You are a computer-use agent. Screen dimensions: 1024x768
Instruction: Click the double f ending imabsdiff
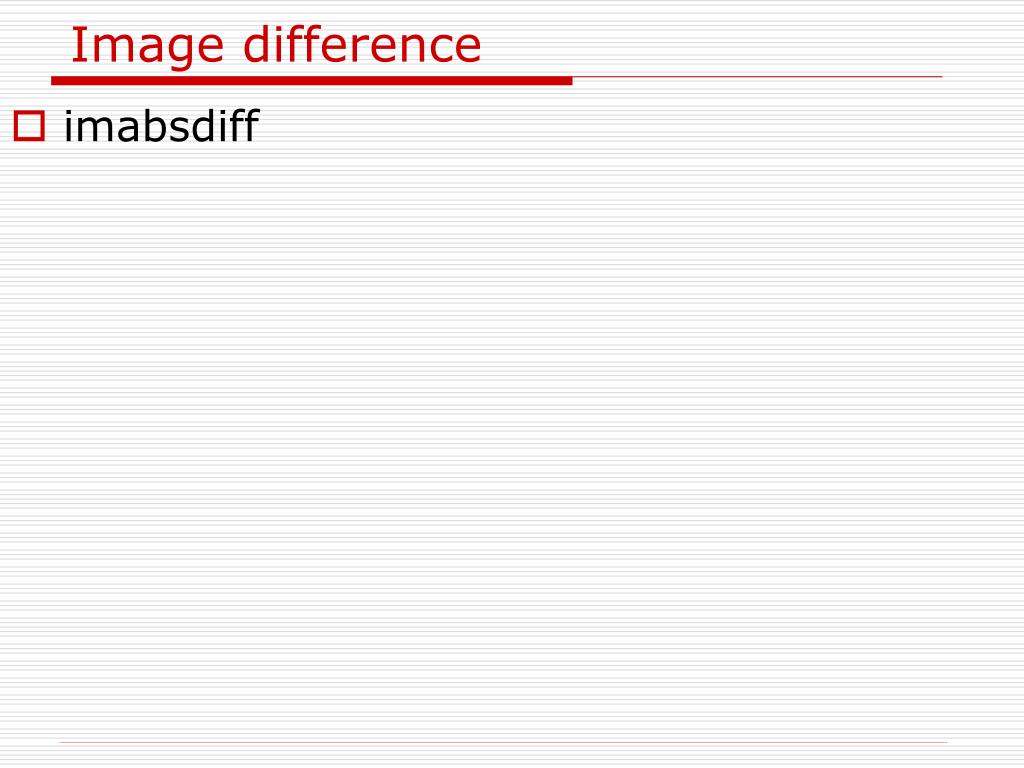click(x=247, y=125)
